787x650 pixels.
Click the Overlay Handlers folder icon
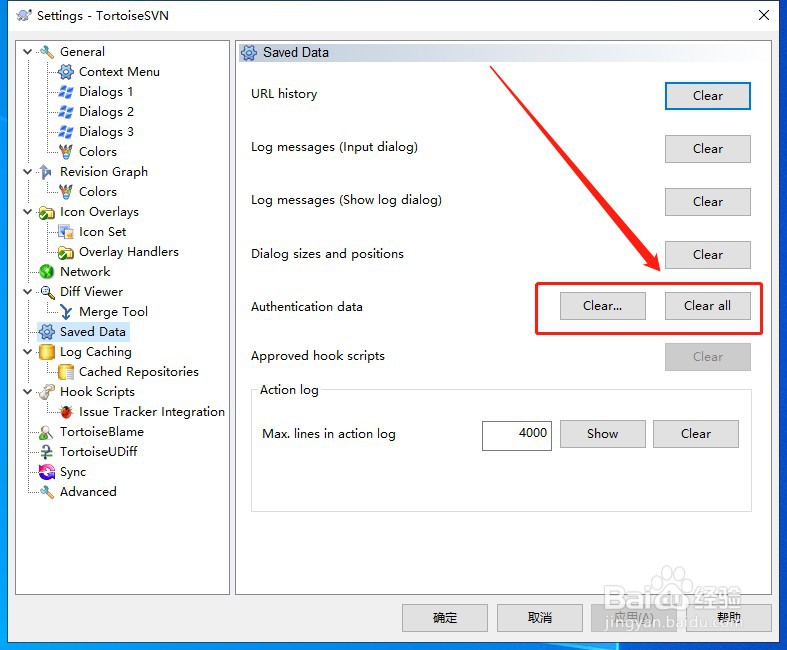click(66, 252)
